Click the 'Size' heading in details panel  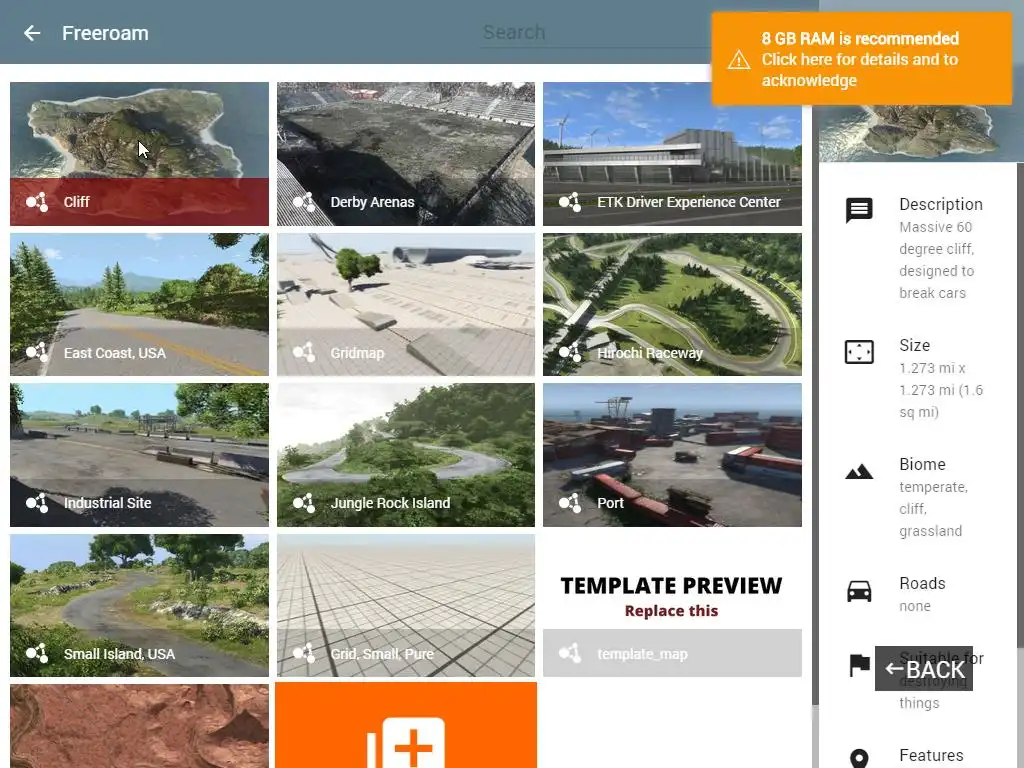click(914, 345)
